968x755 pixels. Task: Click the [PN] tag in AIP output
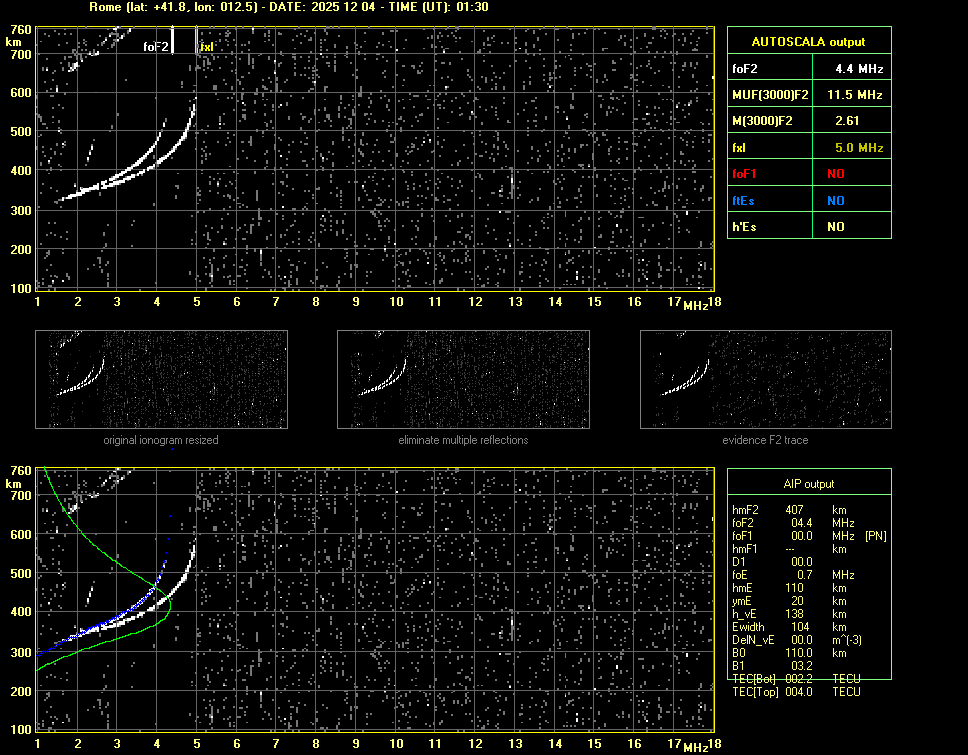(x=876, y=536)
